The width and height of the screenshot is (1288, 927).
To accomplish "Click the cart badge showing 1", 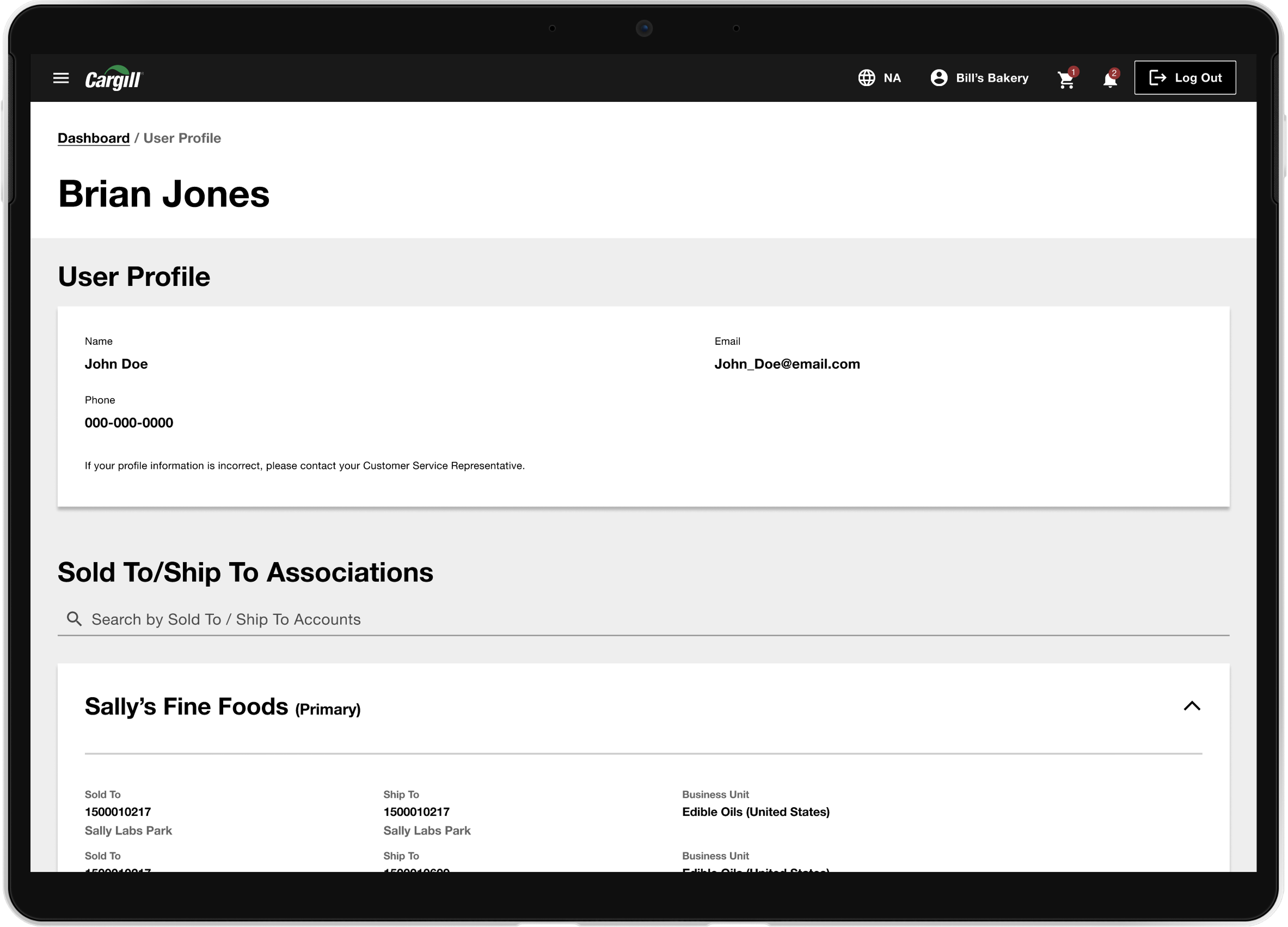I will [x=1074, y=71].
